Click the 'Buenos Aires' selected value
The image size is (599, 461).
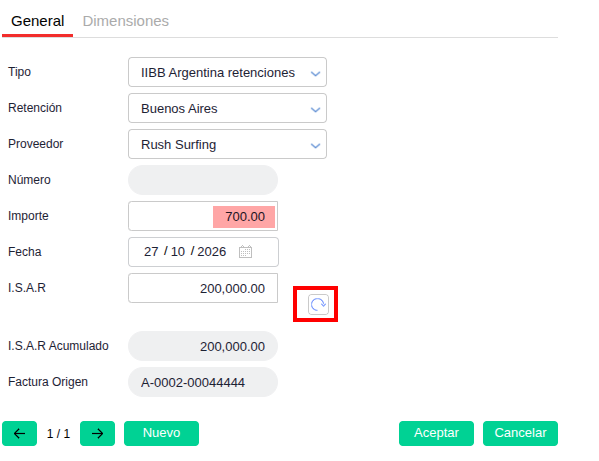tap(179, 109)
